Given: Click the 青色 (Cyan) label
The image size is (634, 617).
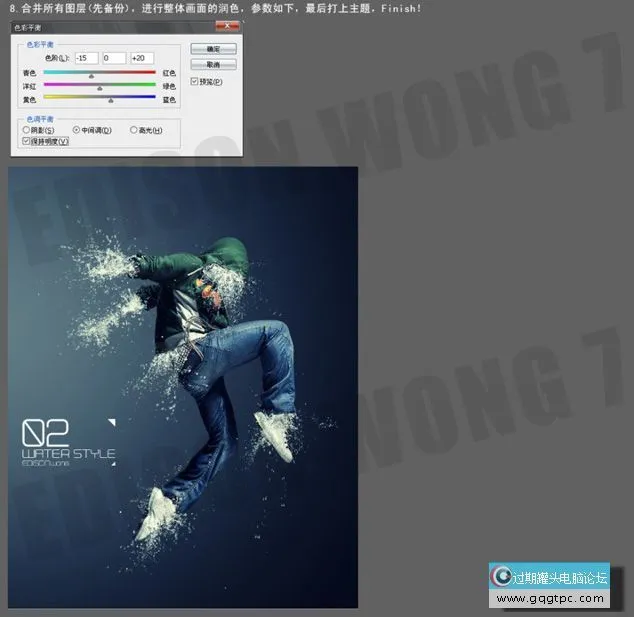Looking at the screenshot, I should (x=30, y=73).
